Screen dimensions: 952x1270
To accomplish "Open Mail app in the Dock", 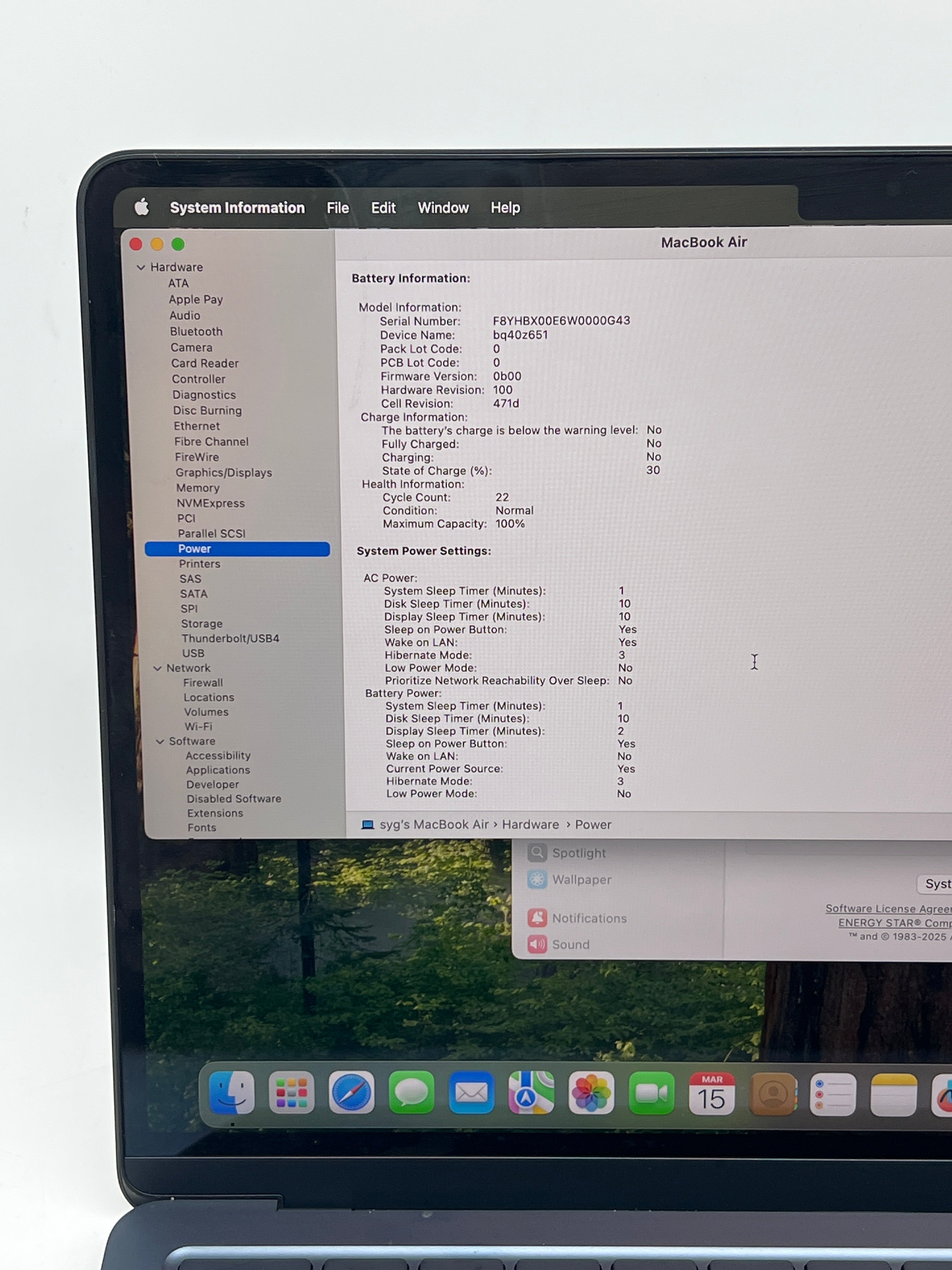I will tap(471, 1093).
